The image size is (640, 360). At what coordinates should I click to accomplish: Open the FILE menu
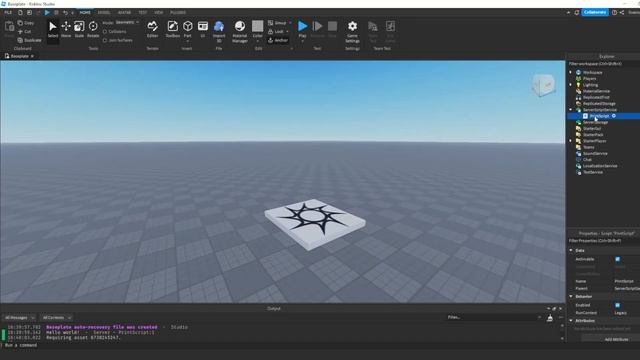tap(8, 13)
